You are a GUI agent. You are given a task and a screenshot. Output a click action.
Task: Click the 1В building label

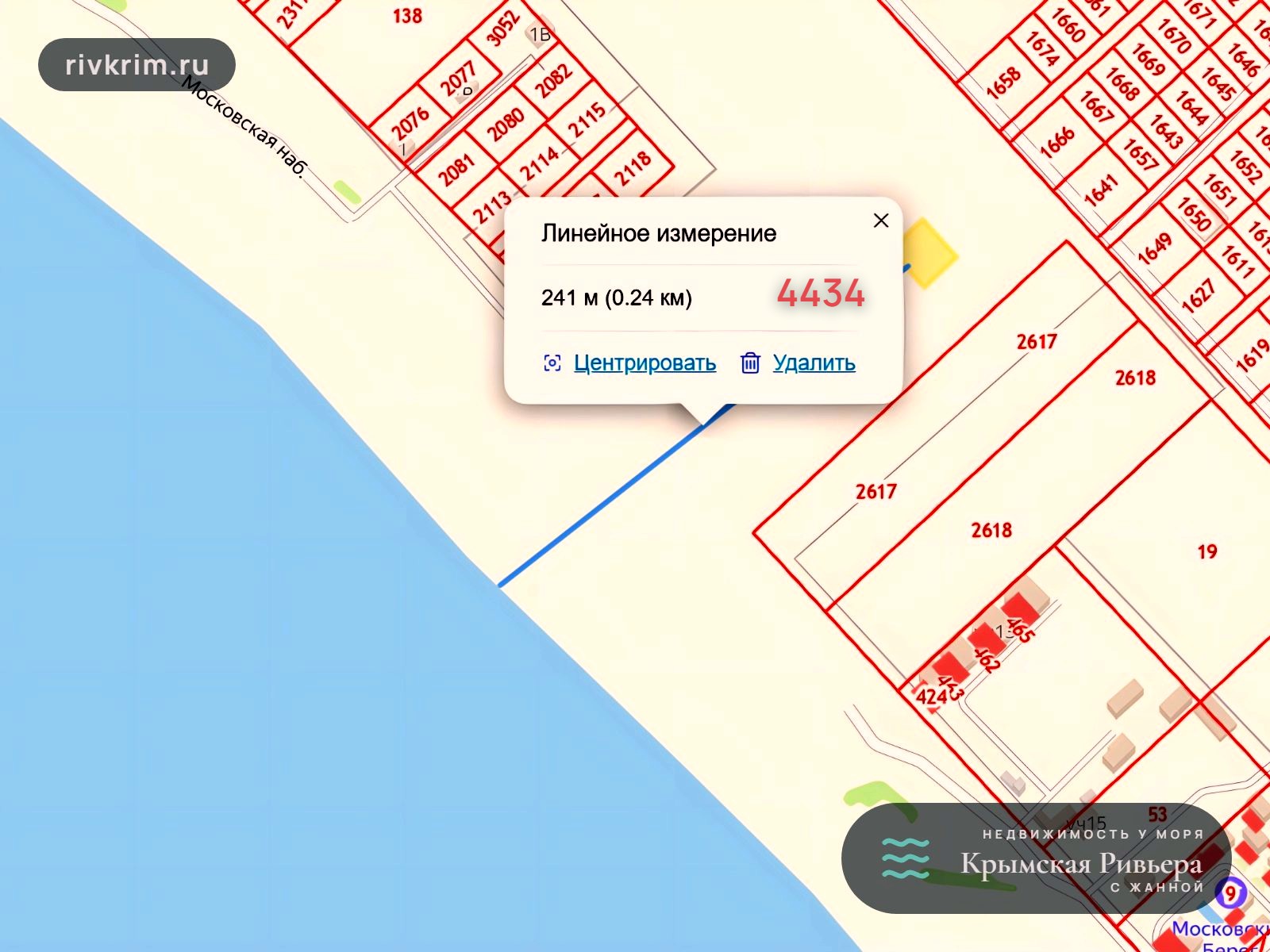pyautogui.click(x=541, y=35)
